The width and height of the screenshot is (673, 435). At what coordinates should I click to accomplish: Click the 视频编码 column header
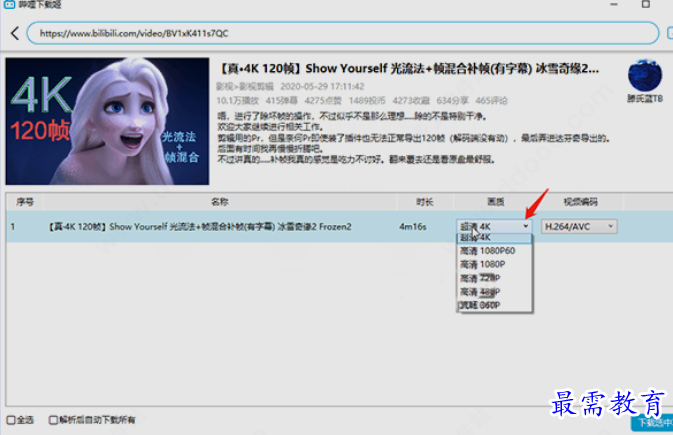(x=580, y=202)
